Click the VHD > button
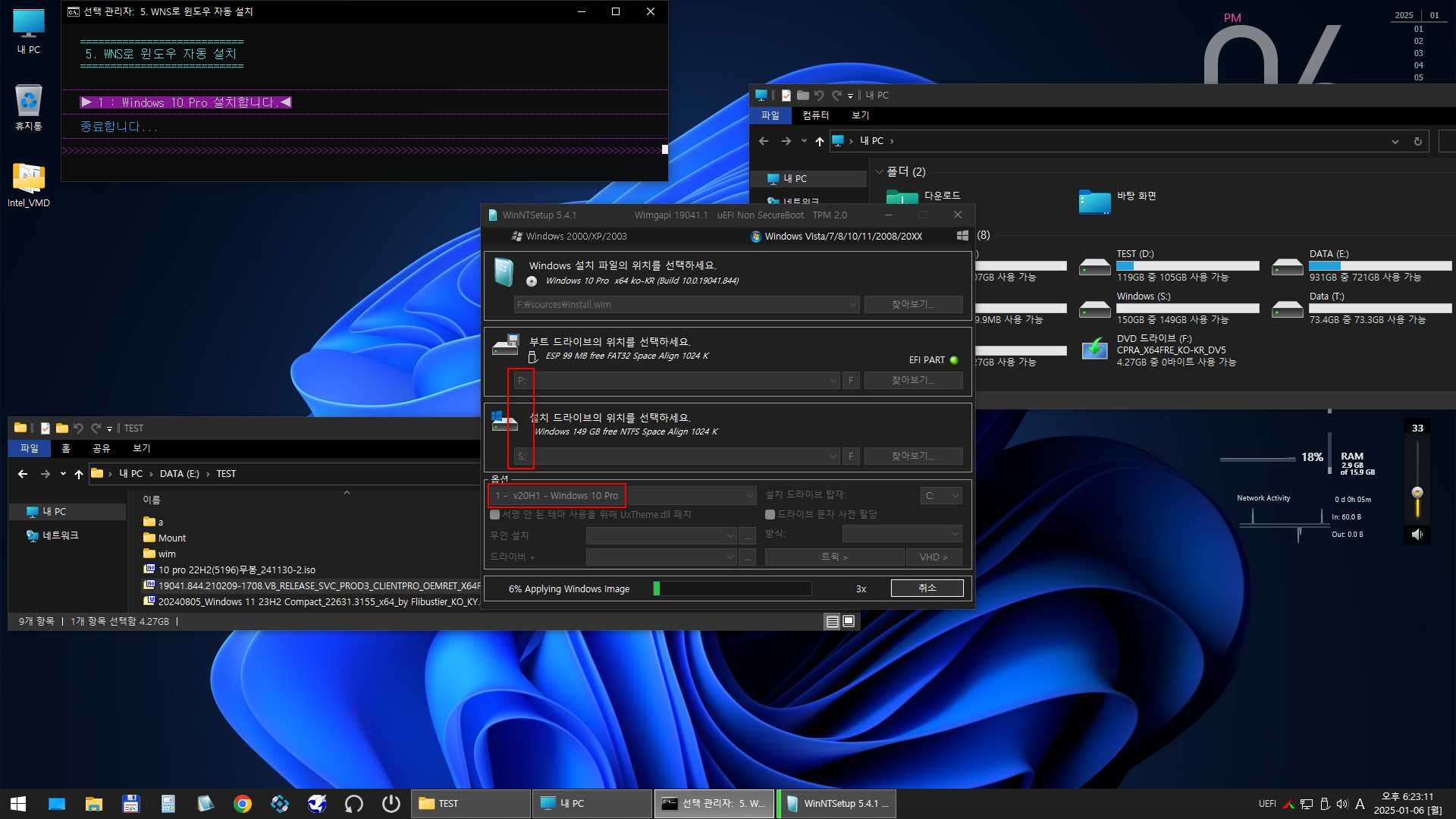Image resolution: width=1456 pixels, height=819 pixels. 934,557
